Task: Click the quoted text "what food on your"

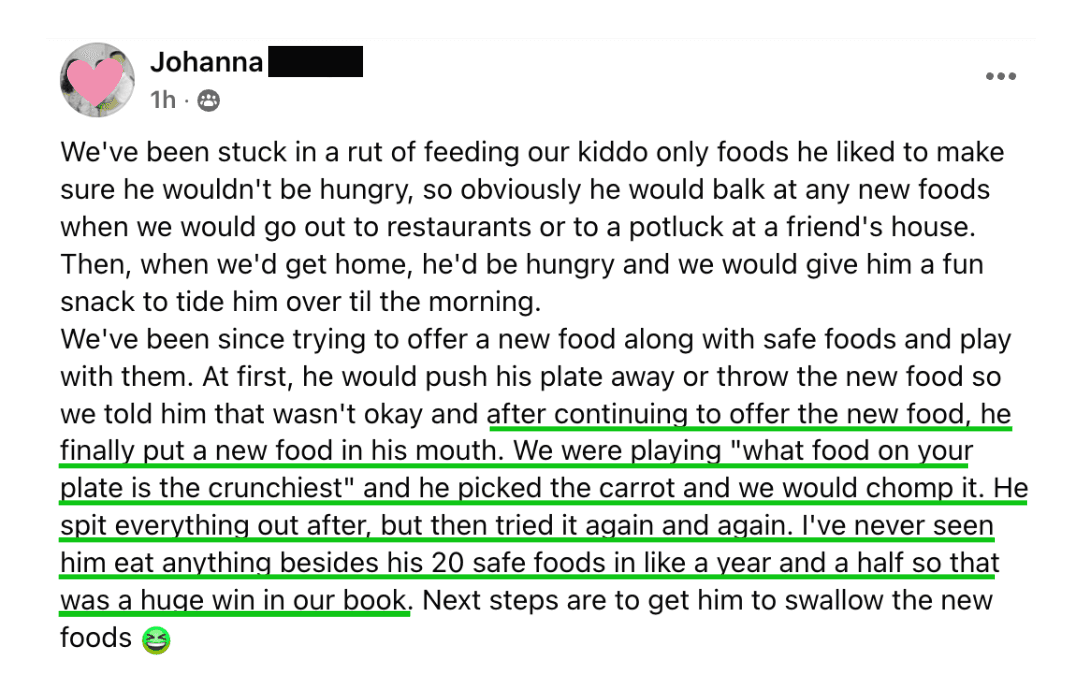Action: pos(851,451)
